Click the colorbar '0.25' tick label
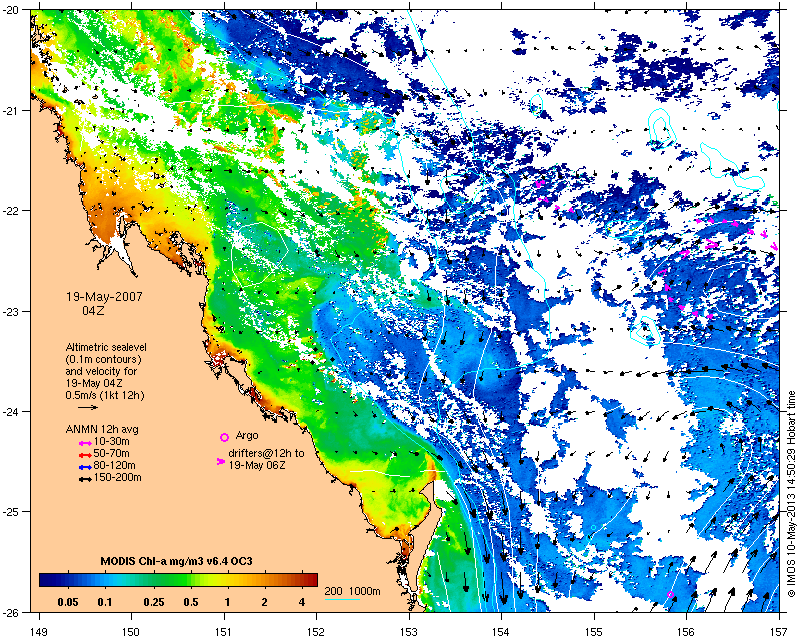Viewport: 800px width, 640px height. pos(154,602)
